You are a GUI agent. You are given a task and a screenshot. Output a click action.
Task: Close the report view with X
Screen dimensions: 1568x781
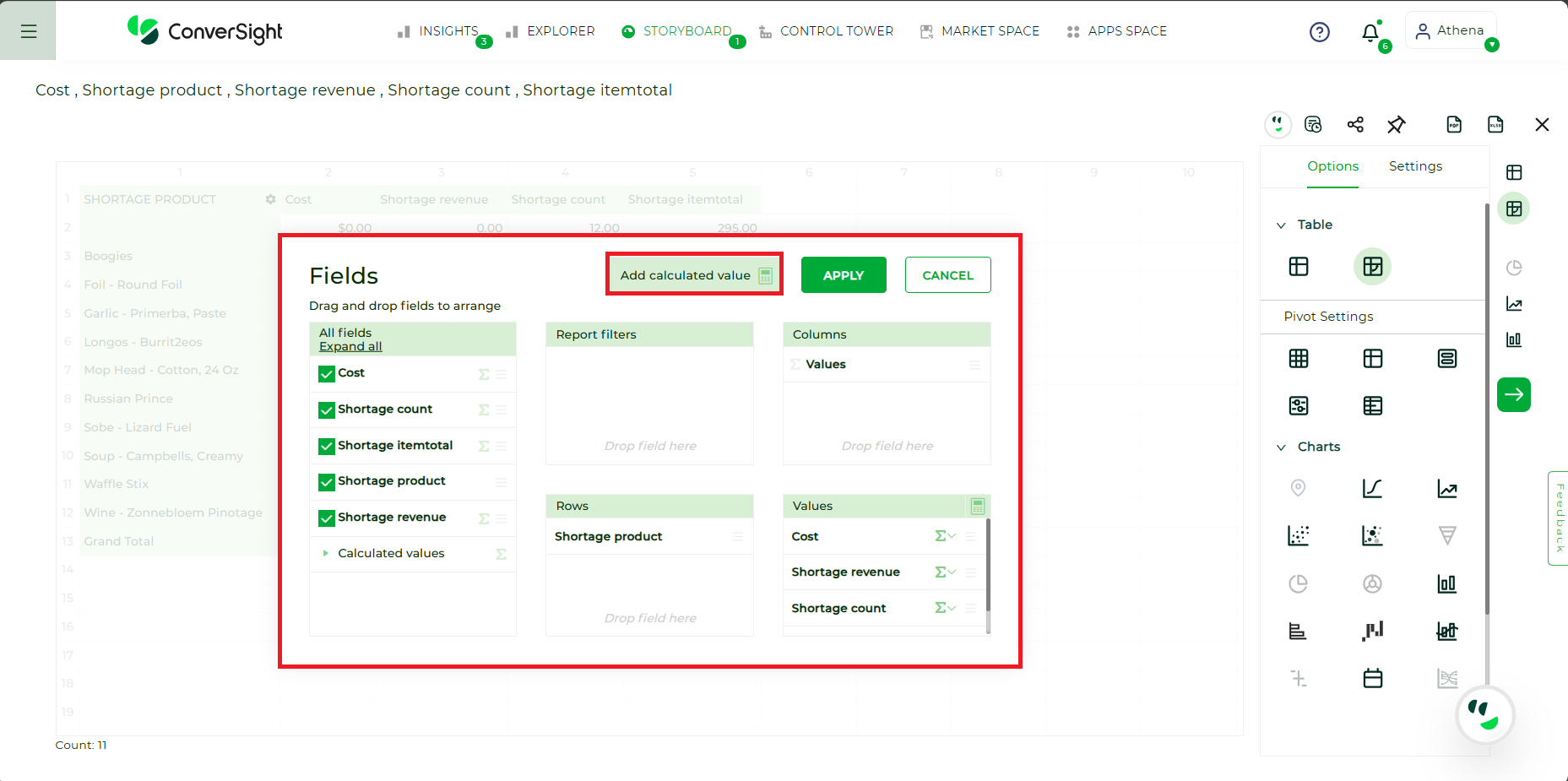(1542, 124)
